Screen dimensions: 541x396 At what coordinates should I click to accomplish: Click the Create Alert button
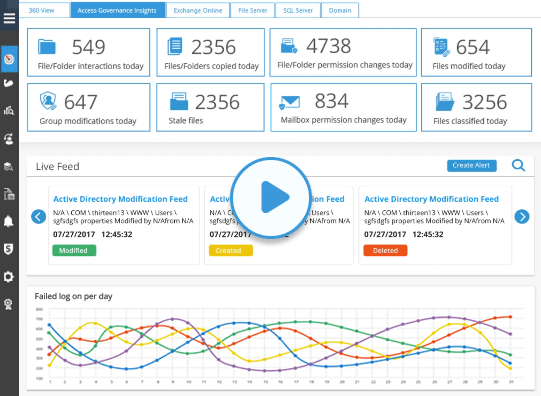tap(472, 166)
